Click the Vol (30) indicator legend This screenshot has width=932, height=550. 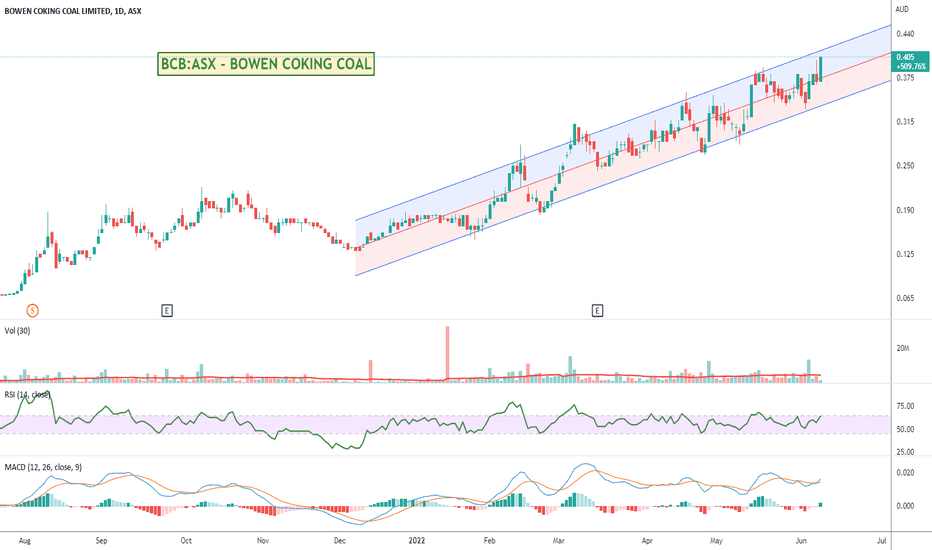point(17,331)
